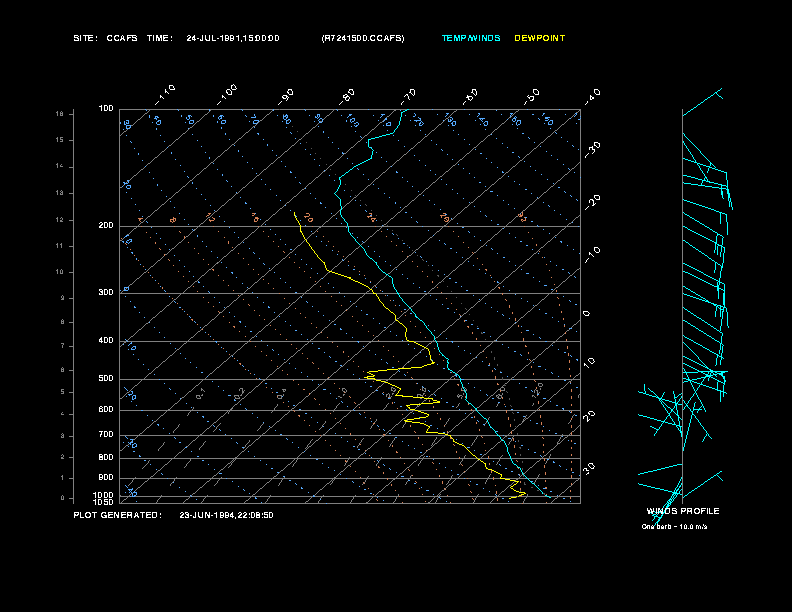Click the '-20' right-side temperature label
Image resolution: width=792 pixels, height=612 pixels.
coord(593,202)
